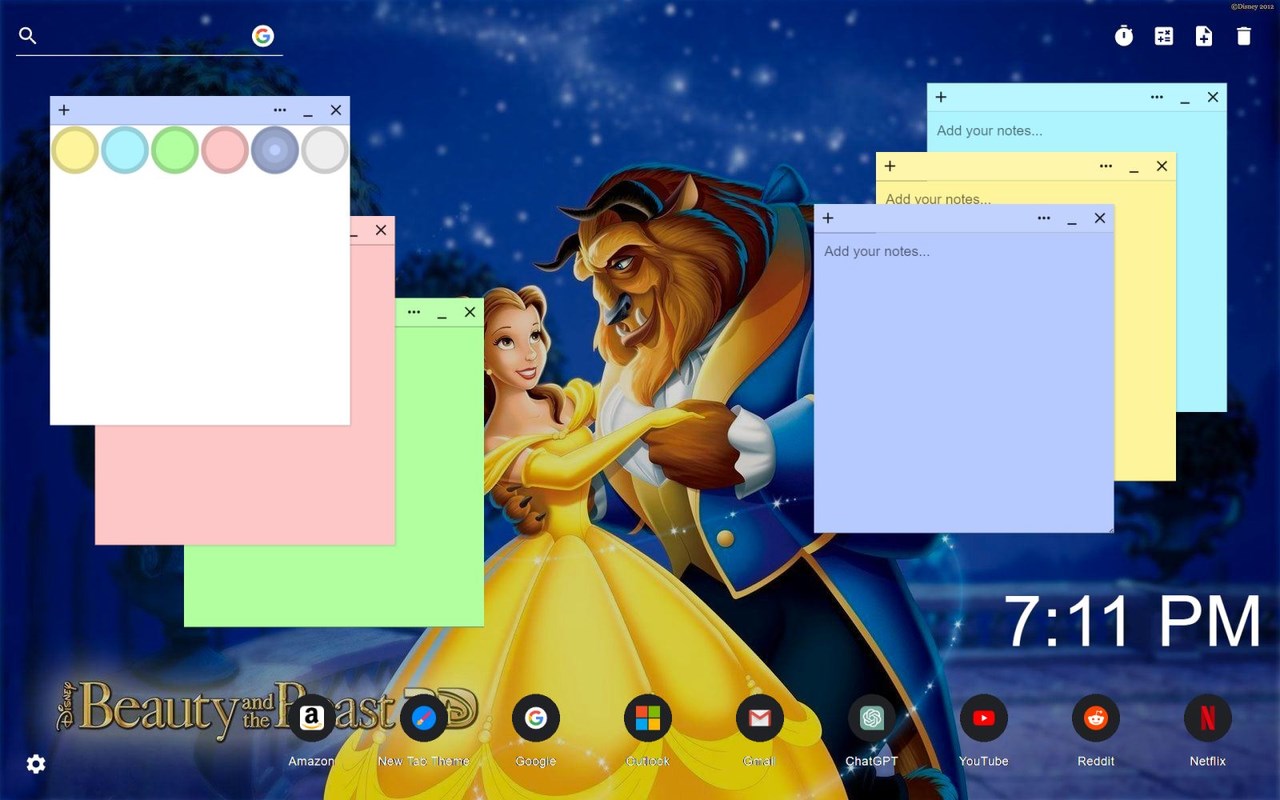The height and width of the screenshot is (800, 1280).
Task: Minimize the periwinkle sticky note
Action: [1072, 219]
